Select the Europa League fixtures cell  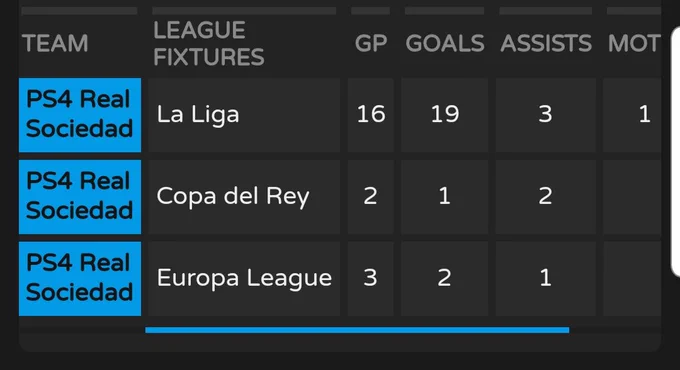pyautogui.click(x=244, y=278)
